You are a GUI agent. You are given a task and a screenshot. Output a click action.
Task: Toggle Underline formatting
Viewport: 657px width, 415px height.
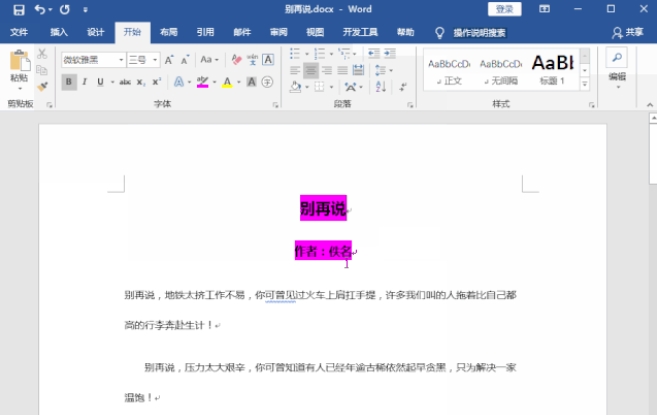click(x=100, y=82)
